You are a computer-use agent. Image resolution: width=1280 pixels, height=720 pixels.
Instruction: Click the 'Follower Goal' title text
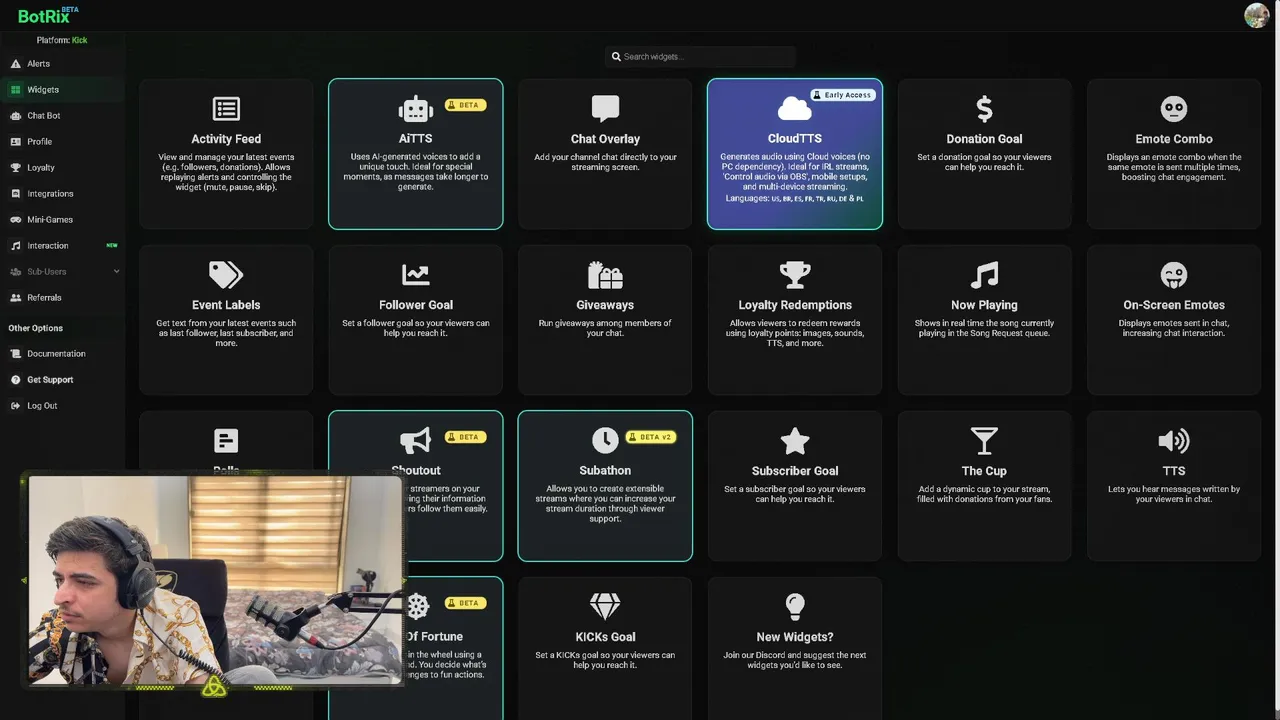click(x=415, y=305)
